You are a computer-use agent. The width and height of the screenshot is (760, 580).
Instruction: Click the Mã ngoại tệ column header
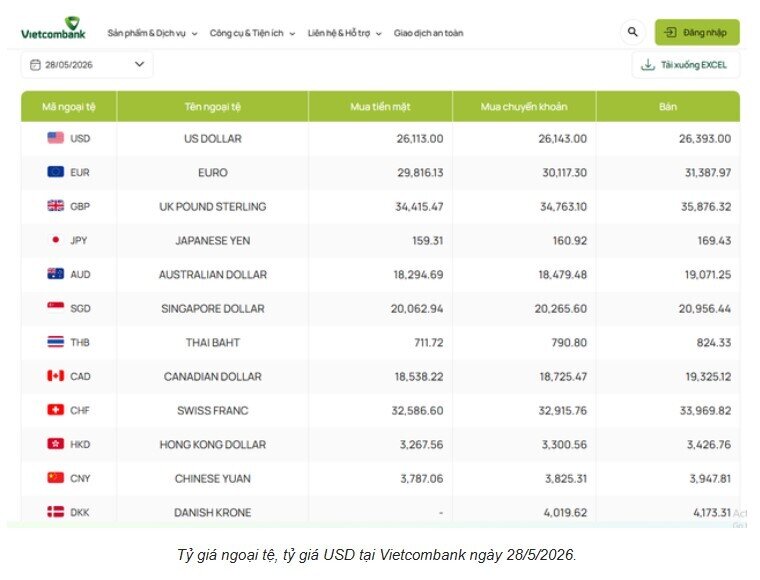[69, 107]
